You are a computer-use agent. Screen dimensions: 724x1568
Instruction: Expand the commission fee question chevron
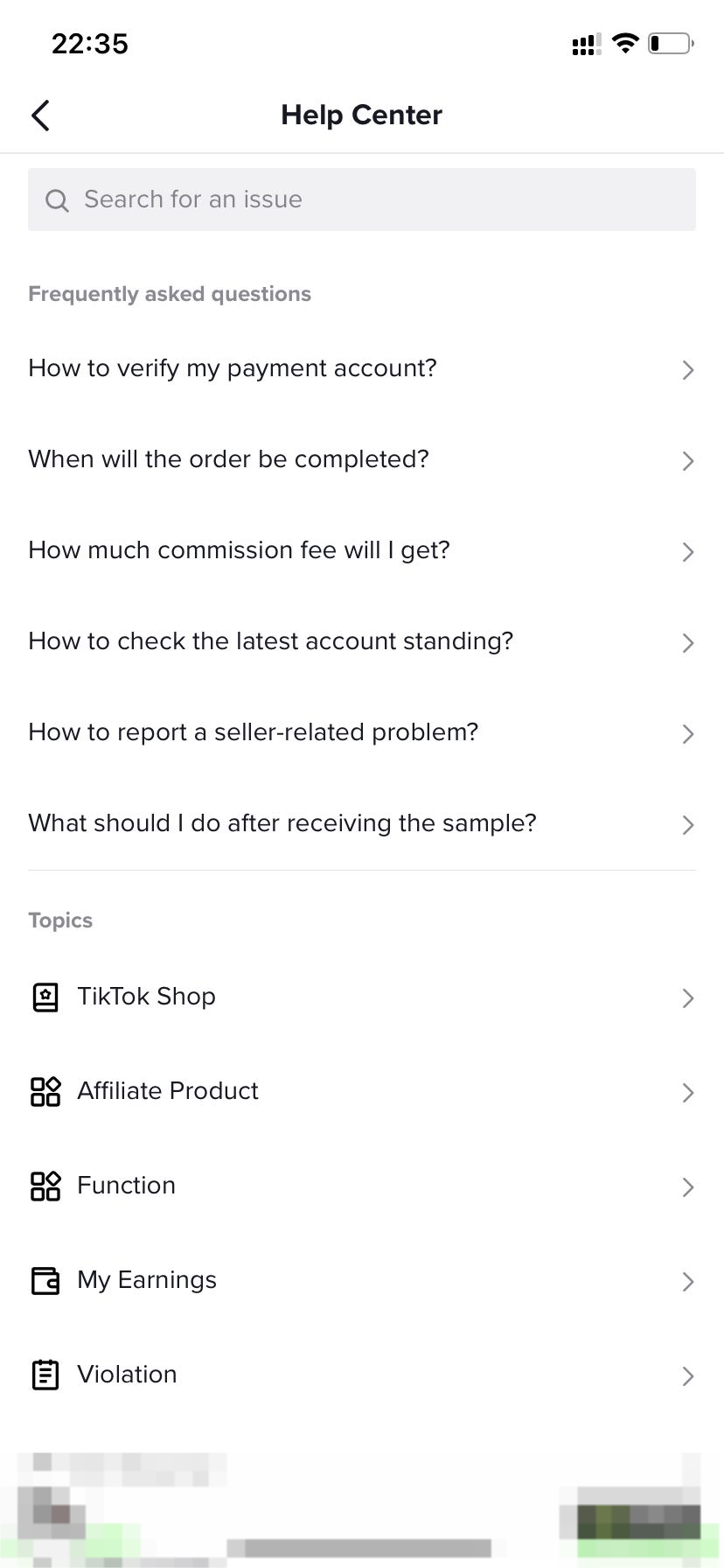click(688, 552)
